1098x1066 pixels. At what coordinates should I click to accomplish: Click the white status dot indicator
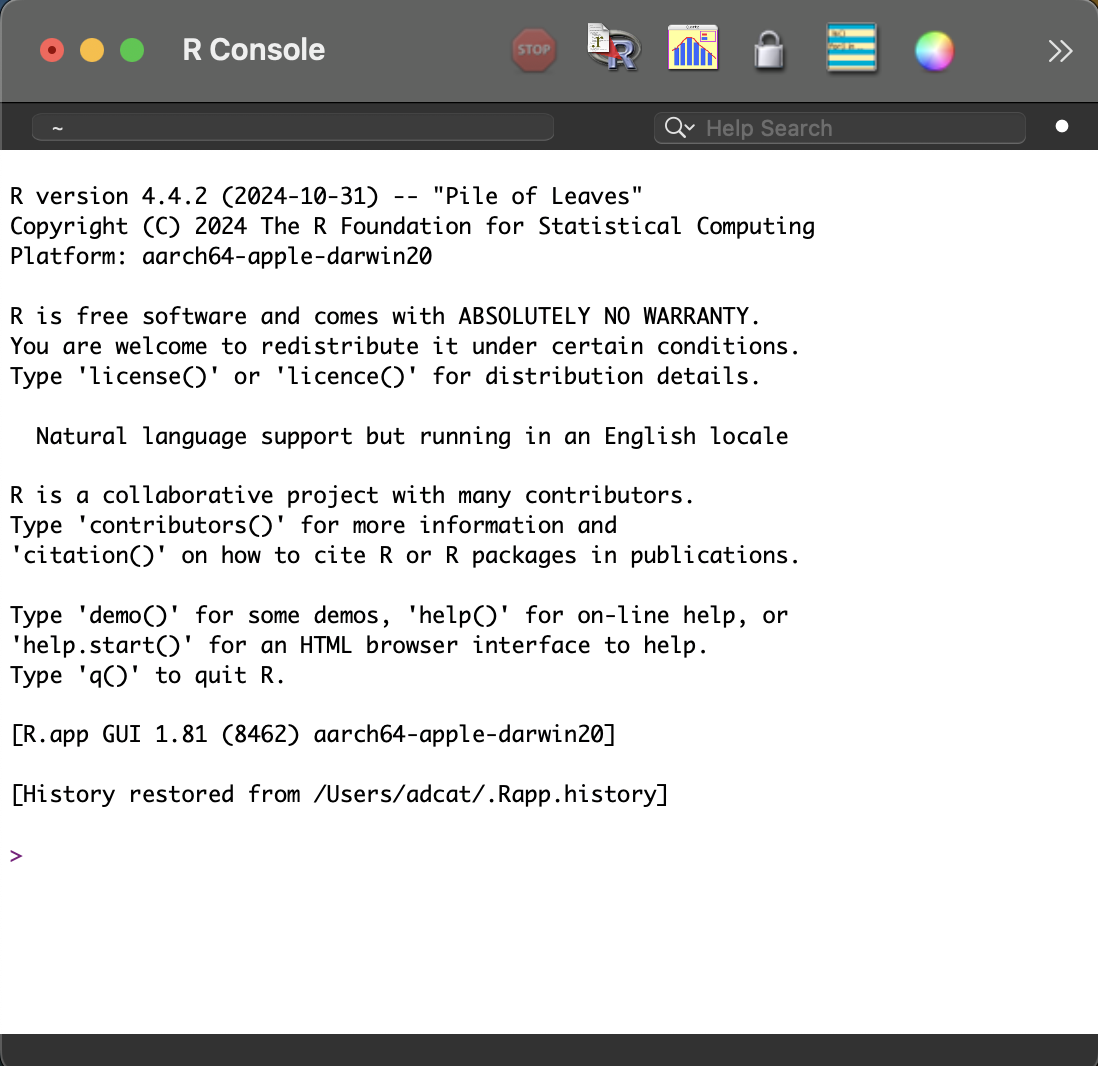tap(1062, 127)
